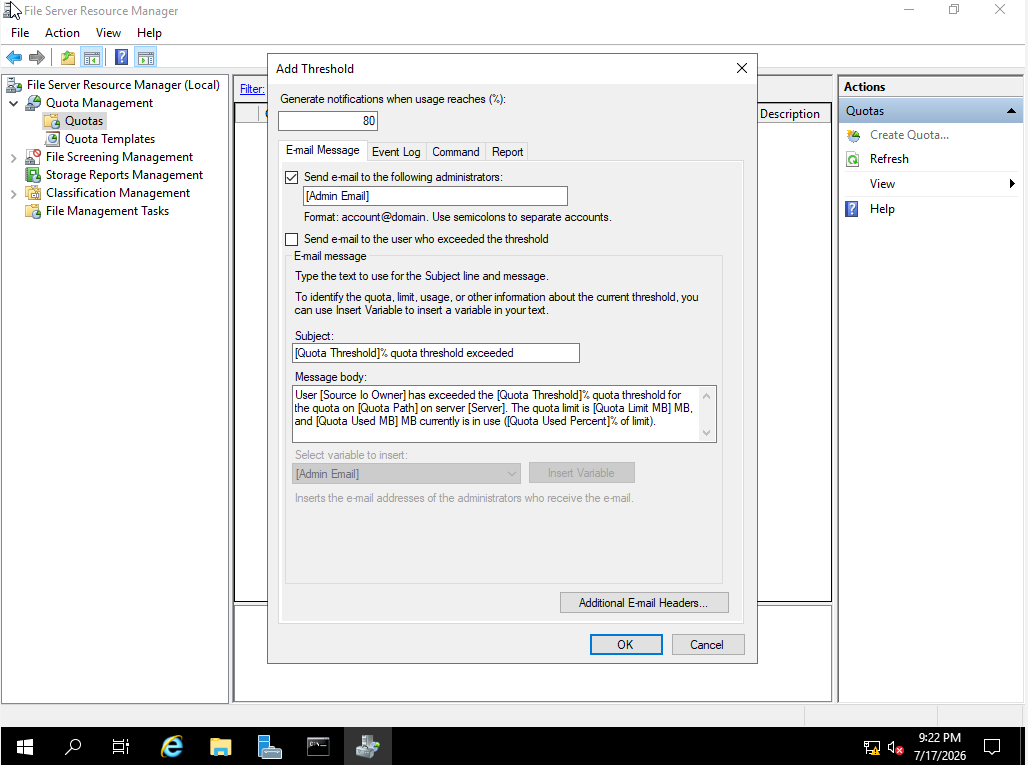The image size is (1028, 765).
Task: Open Task View on the taskbar
Action: [x=121, y=746]
